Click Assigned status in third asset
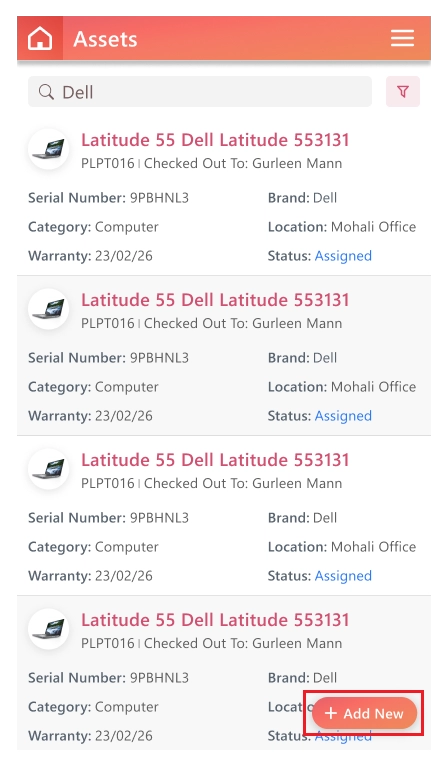448x771 pixels. click(343, 576)
